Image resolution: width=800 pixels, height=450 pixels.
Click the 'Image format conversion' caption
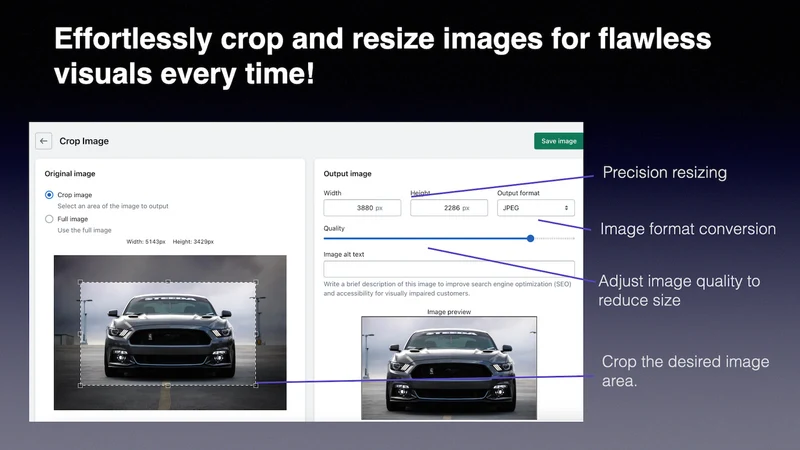[688, 229]
